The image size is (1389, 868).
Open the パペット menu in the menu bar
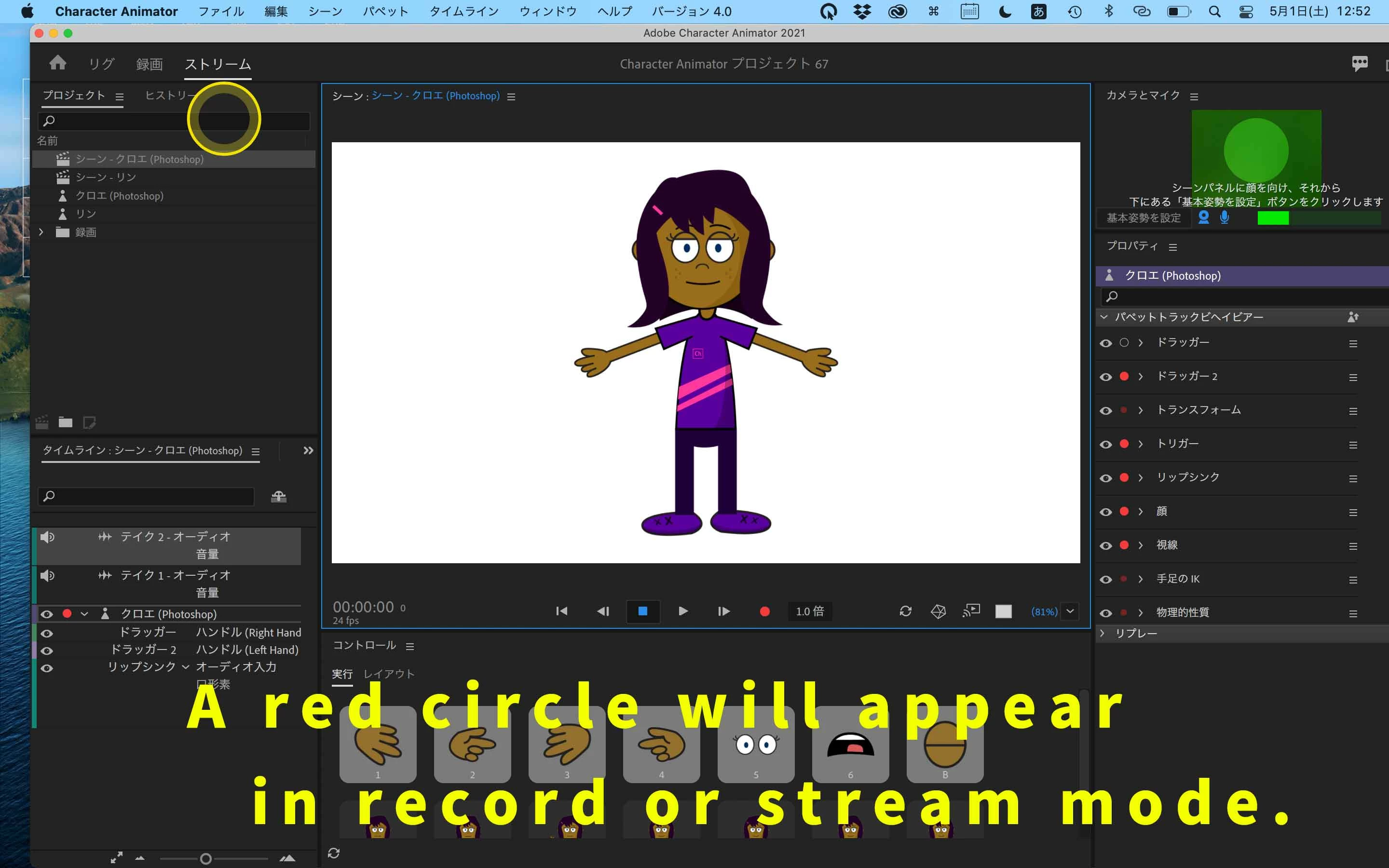[385, 12]
